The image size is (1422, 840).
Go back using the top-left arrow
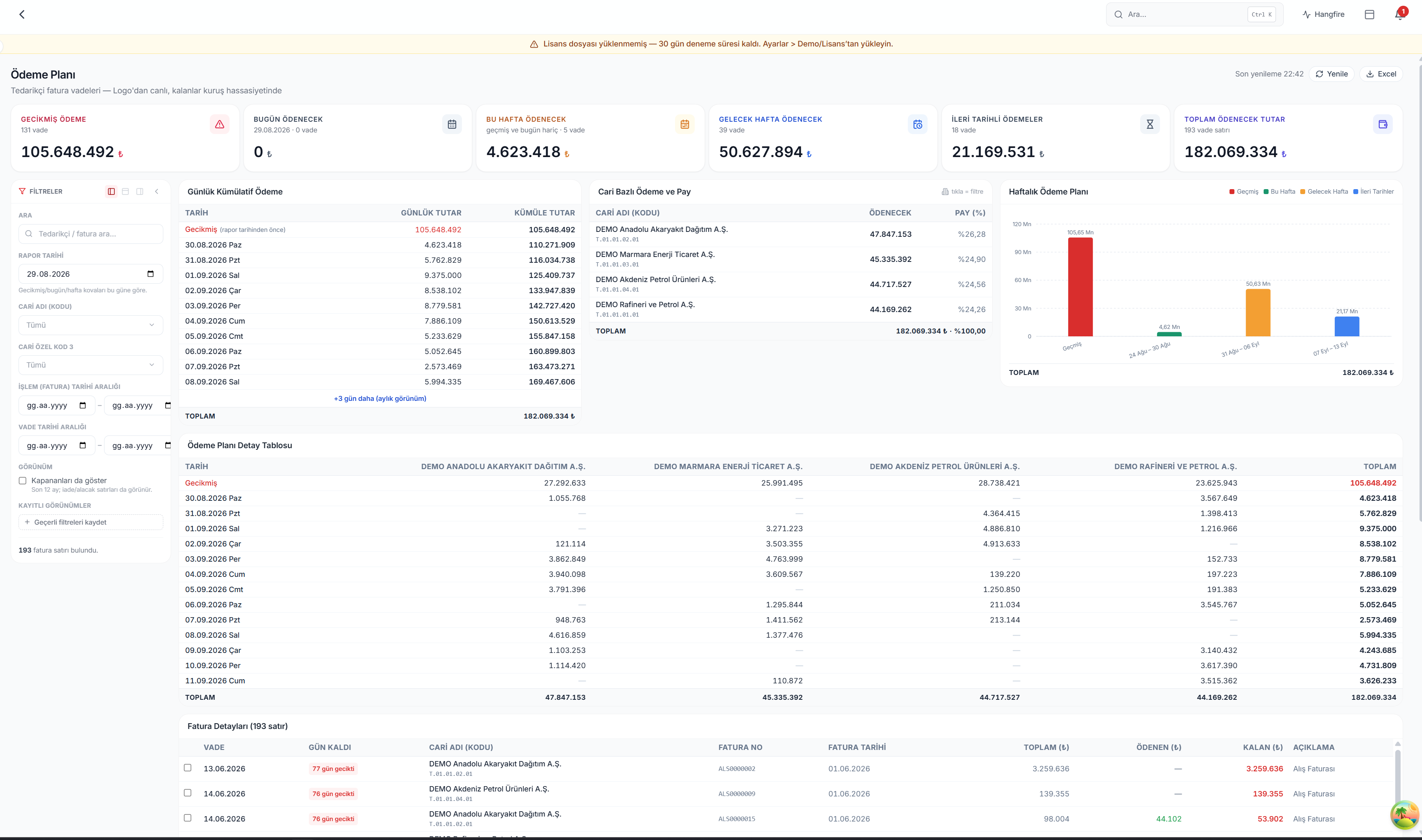coord(22,14)
